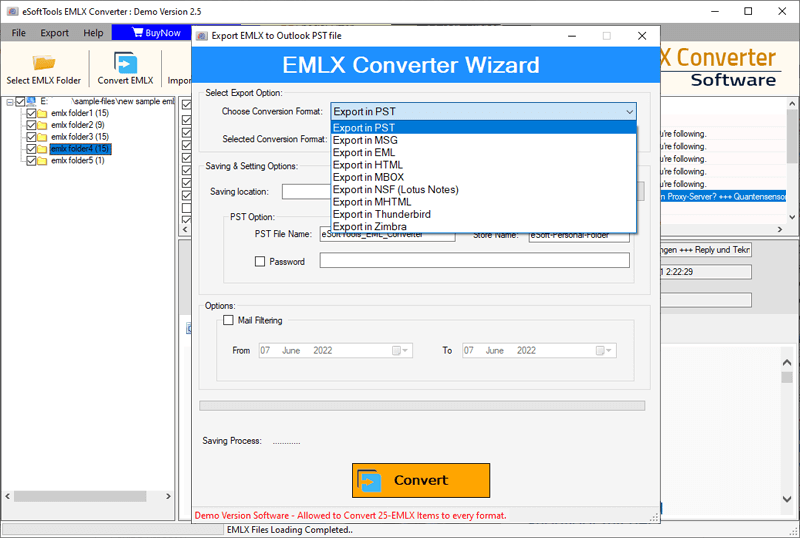
Task: Collapse the root tree node
Action: (x=10, y=102)
